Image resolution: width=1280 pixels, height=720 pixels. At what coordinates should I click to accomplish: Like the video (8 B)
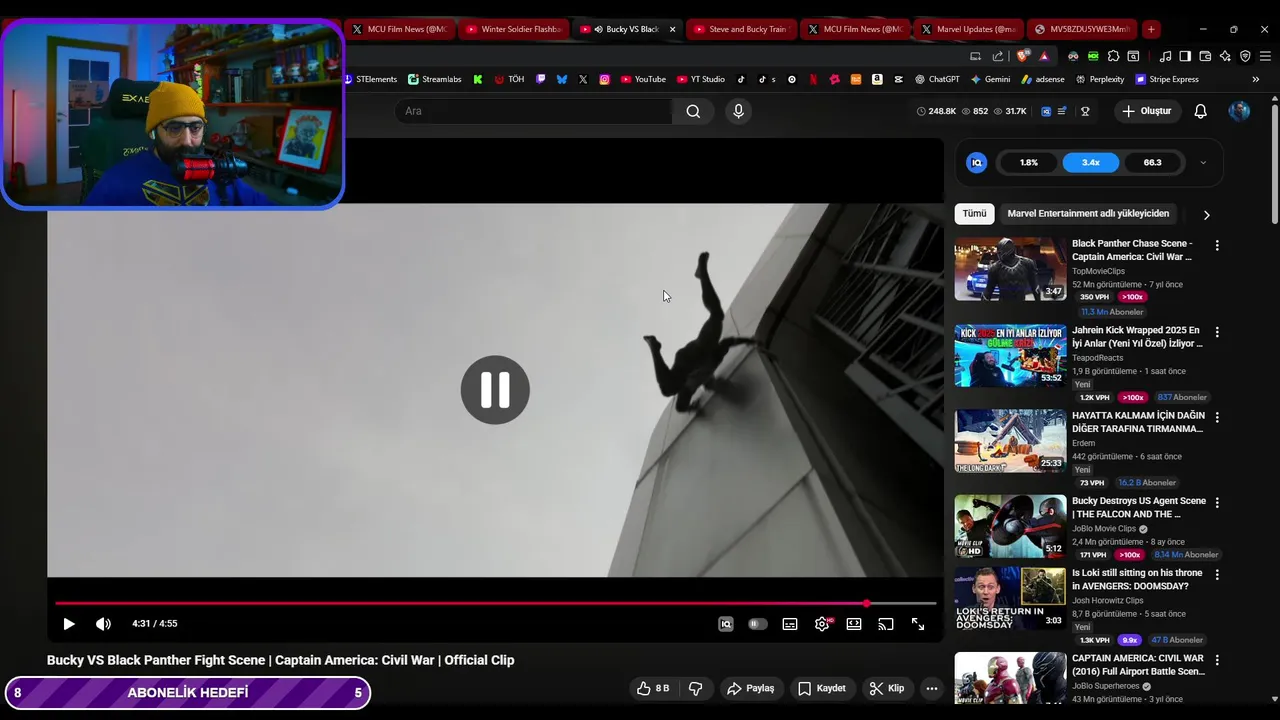click(x=653, y=688)
